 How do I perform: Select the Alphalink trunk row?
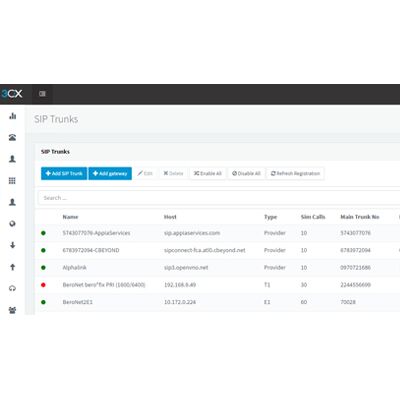(x=218, y=268)
